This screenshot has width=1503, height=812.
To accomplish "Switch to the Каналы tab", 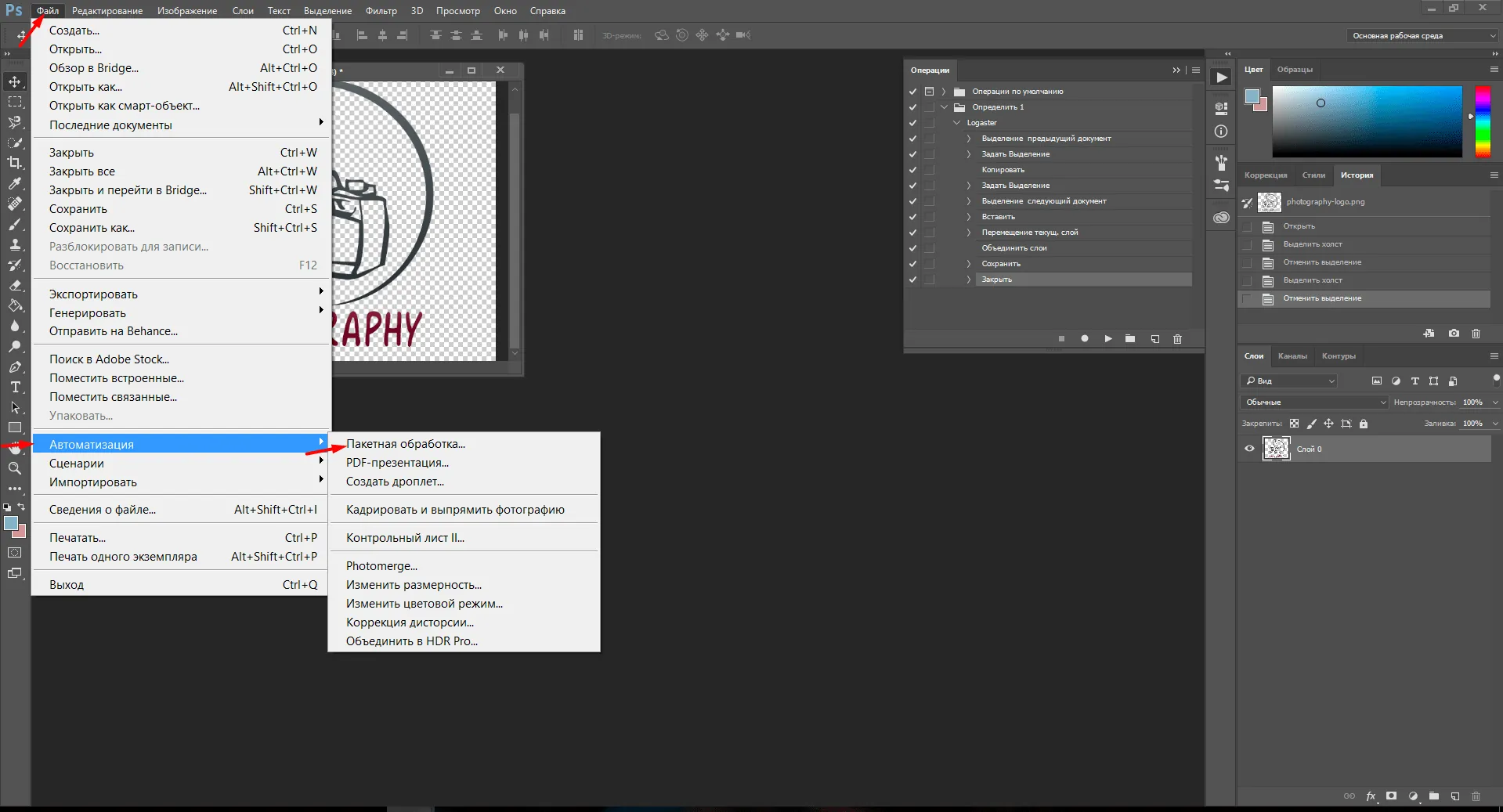I will point(1292,356).
